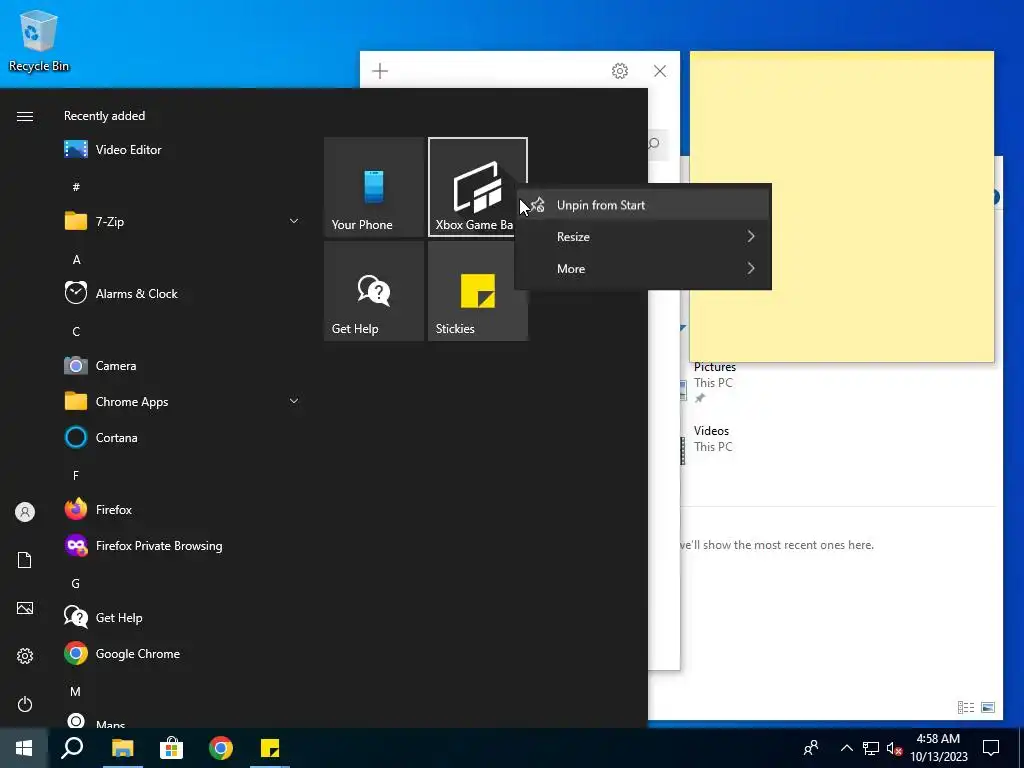Screen dimensions: 1024x768
Task: Open Documents from the Start sidebar
Action: [25, 560]
